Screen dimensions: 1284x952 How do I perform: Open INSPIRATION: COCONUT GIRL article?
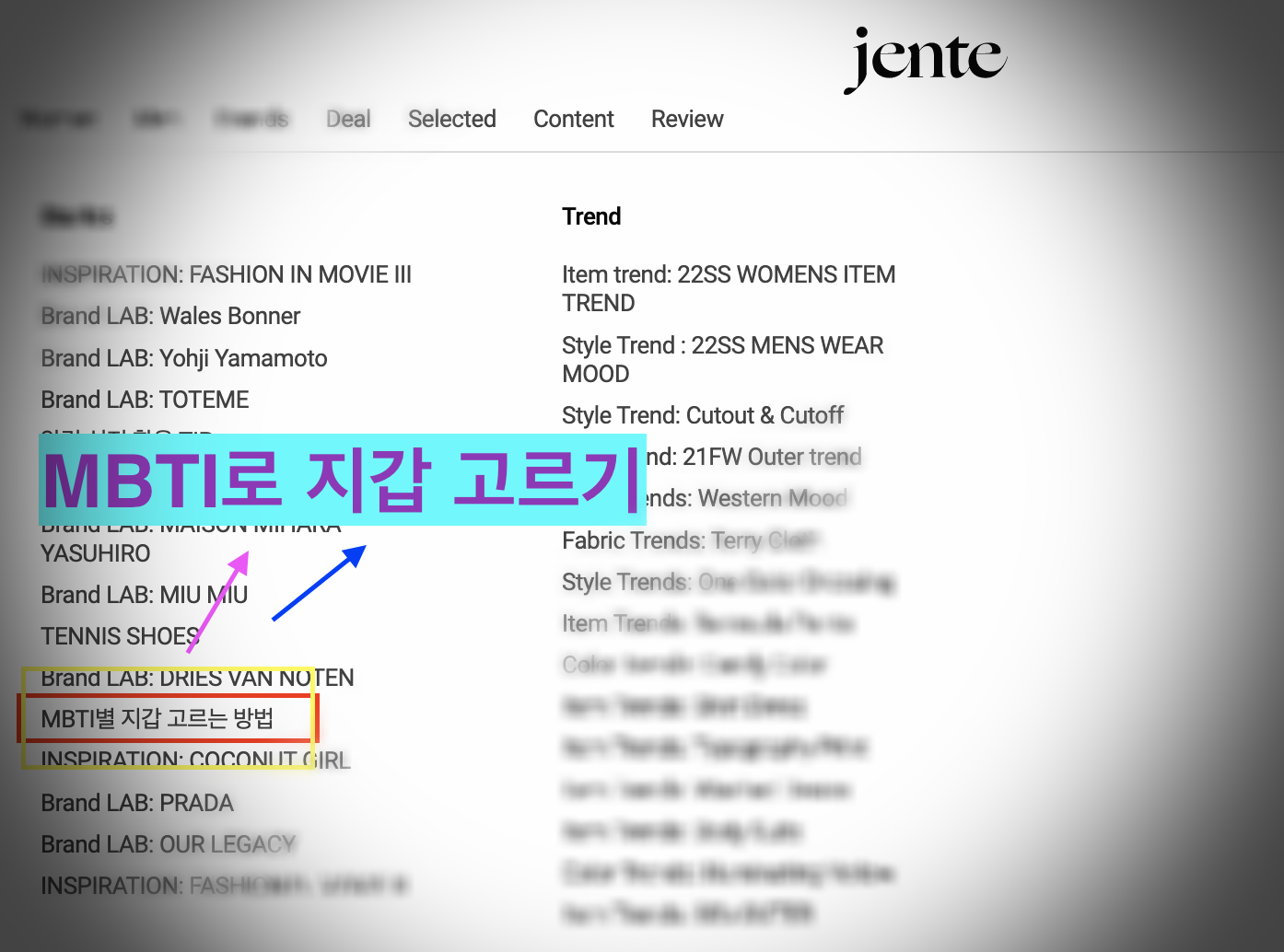tap(195, 760)
